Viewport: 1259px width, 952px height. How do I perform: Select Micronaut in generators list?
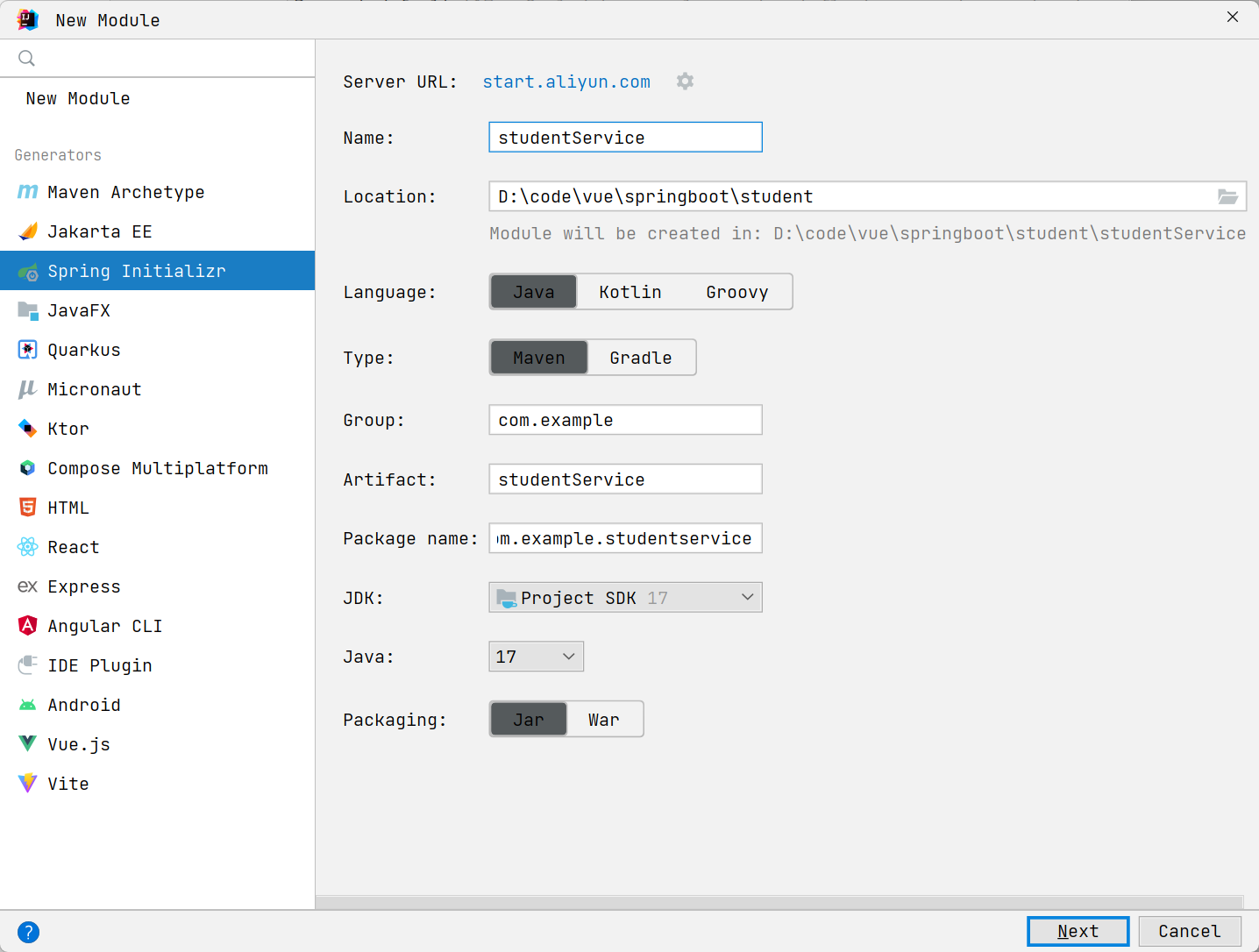click(158, 389)
